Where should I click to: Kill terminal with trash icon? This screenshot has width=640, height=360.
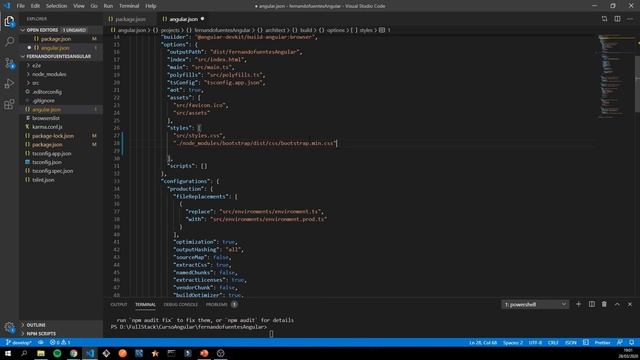[604, 304]
